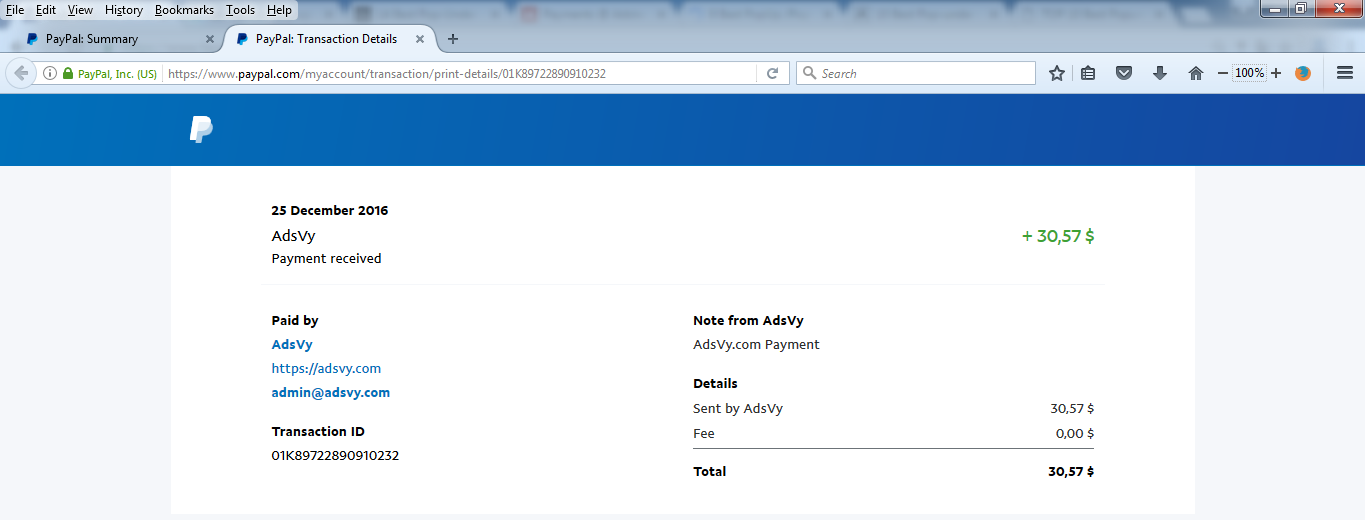Open the AdsVy payer name link
Screen dimensions: 1365x520
point(292,345)
